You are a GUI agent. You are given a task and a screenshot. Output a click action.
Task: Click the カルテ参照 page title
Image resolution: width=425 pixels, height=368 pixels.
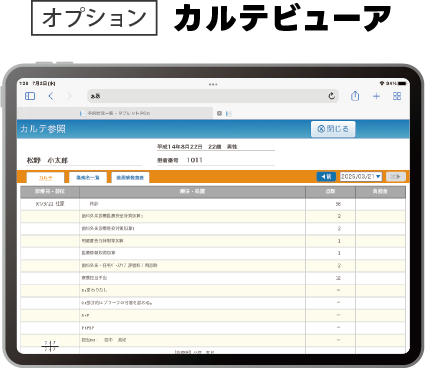coord(43,129)
